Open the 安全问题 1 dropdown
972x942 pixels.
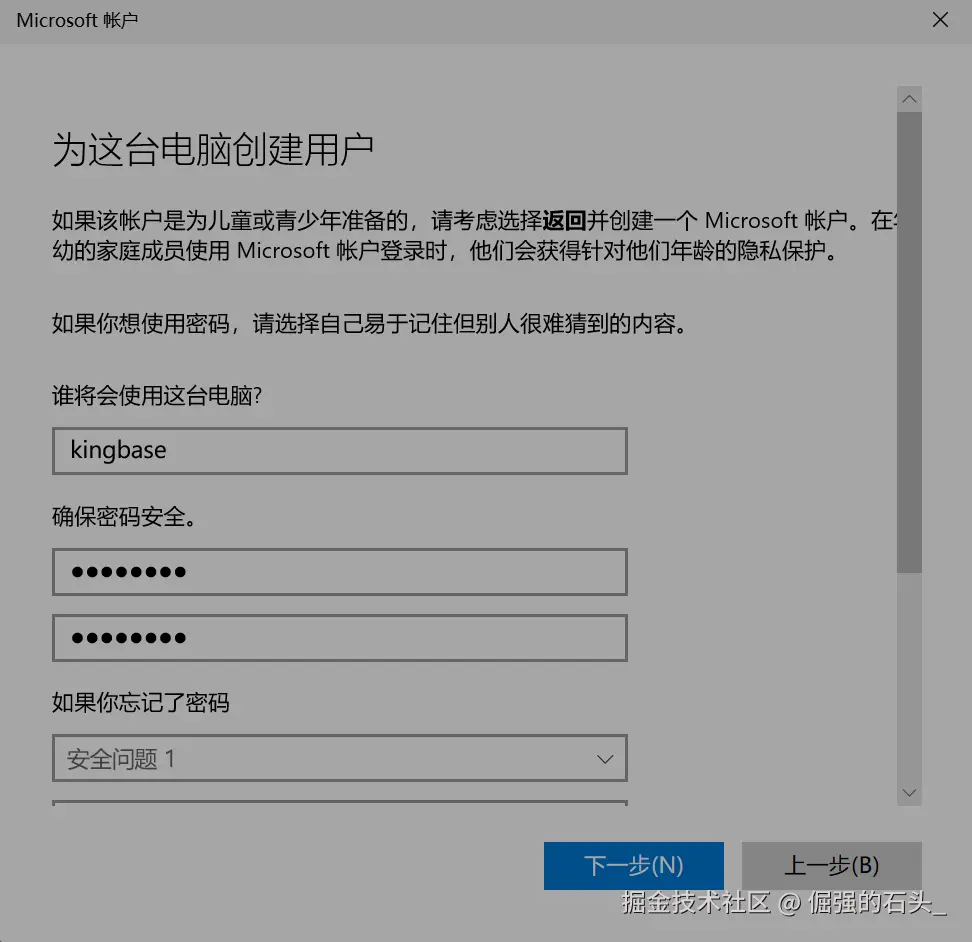(x=340, y=758)
